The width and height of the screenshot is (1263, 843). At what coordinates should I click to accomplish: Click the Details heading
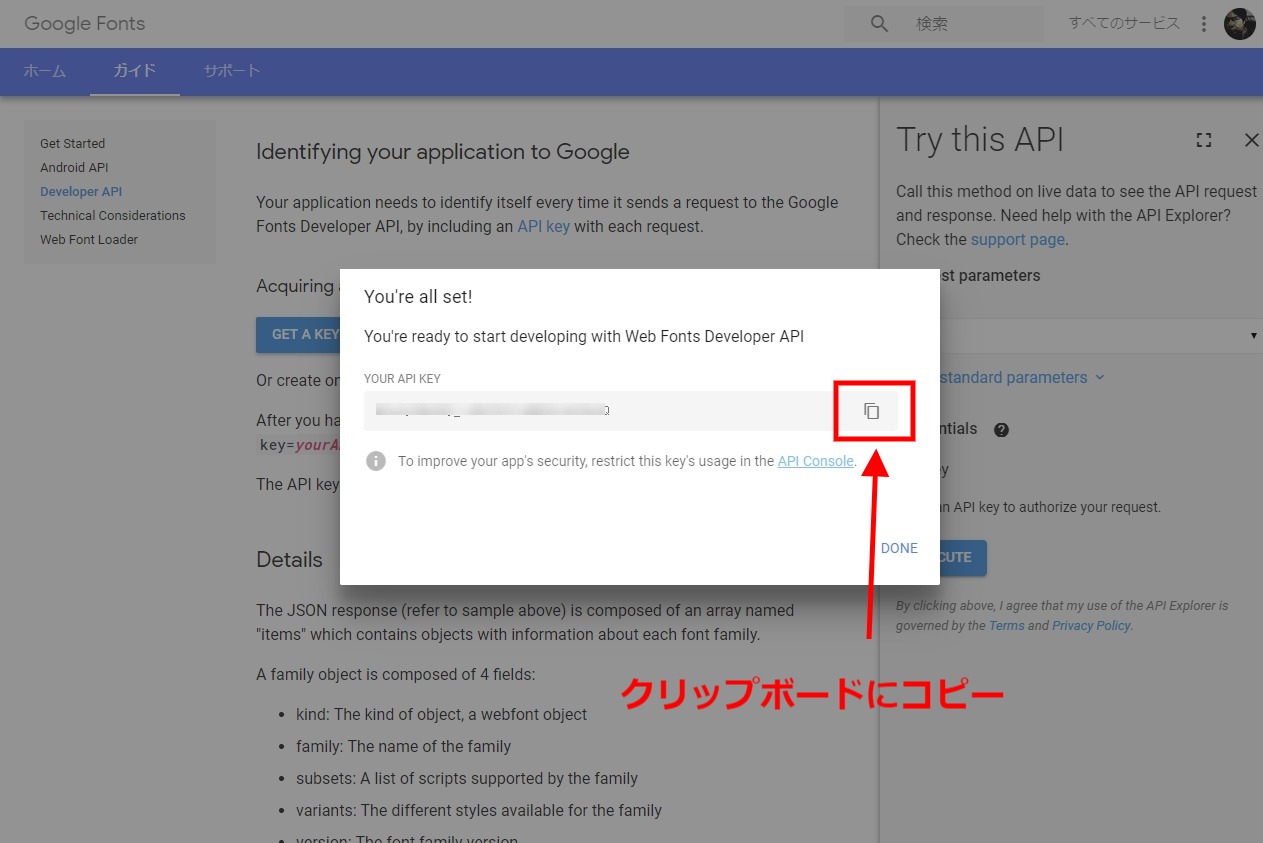click(289, 559)
